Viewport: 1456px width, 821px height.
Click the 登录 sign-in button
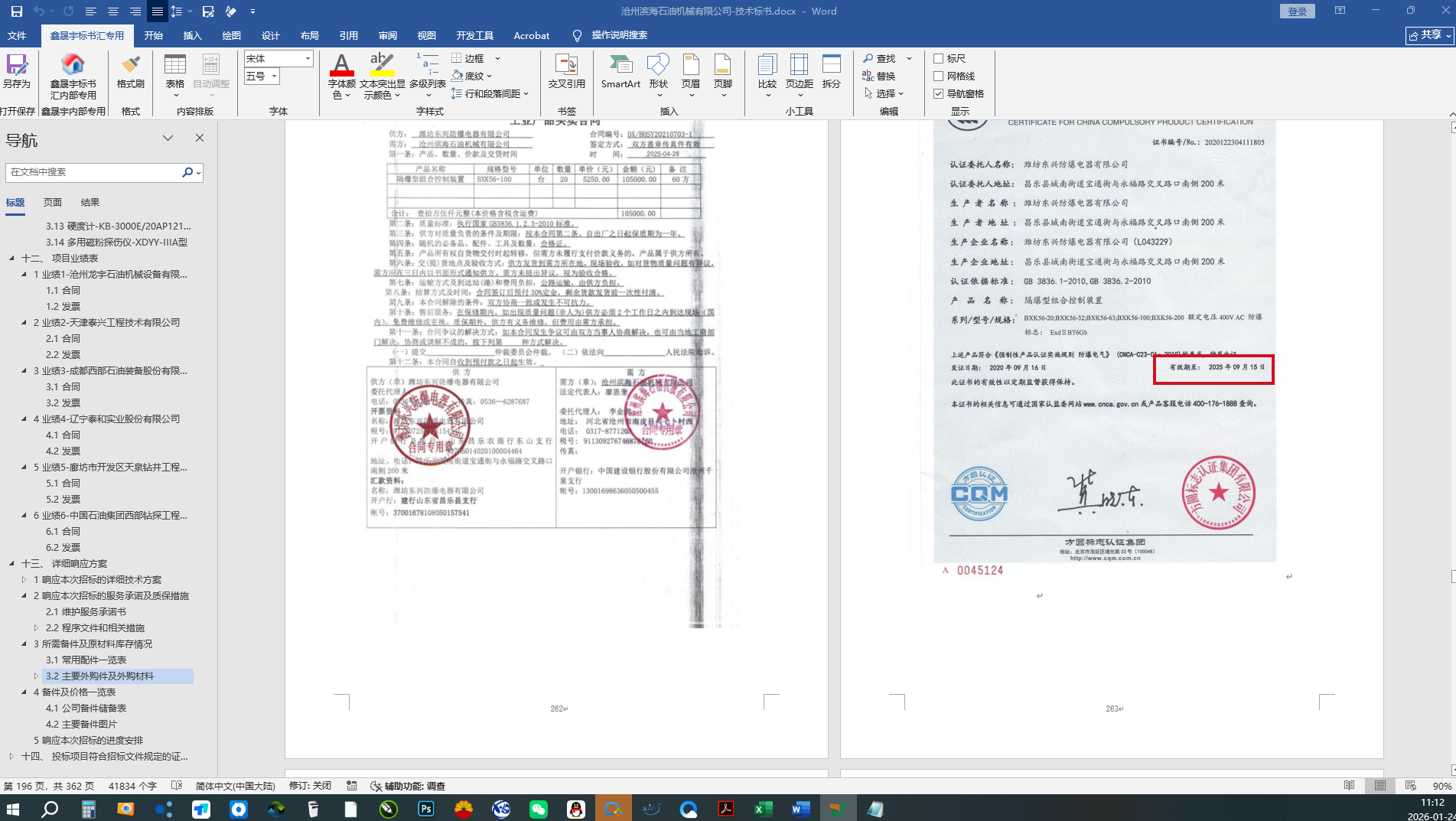[1298, 11]
